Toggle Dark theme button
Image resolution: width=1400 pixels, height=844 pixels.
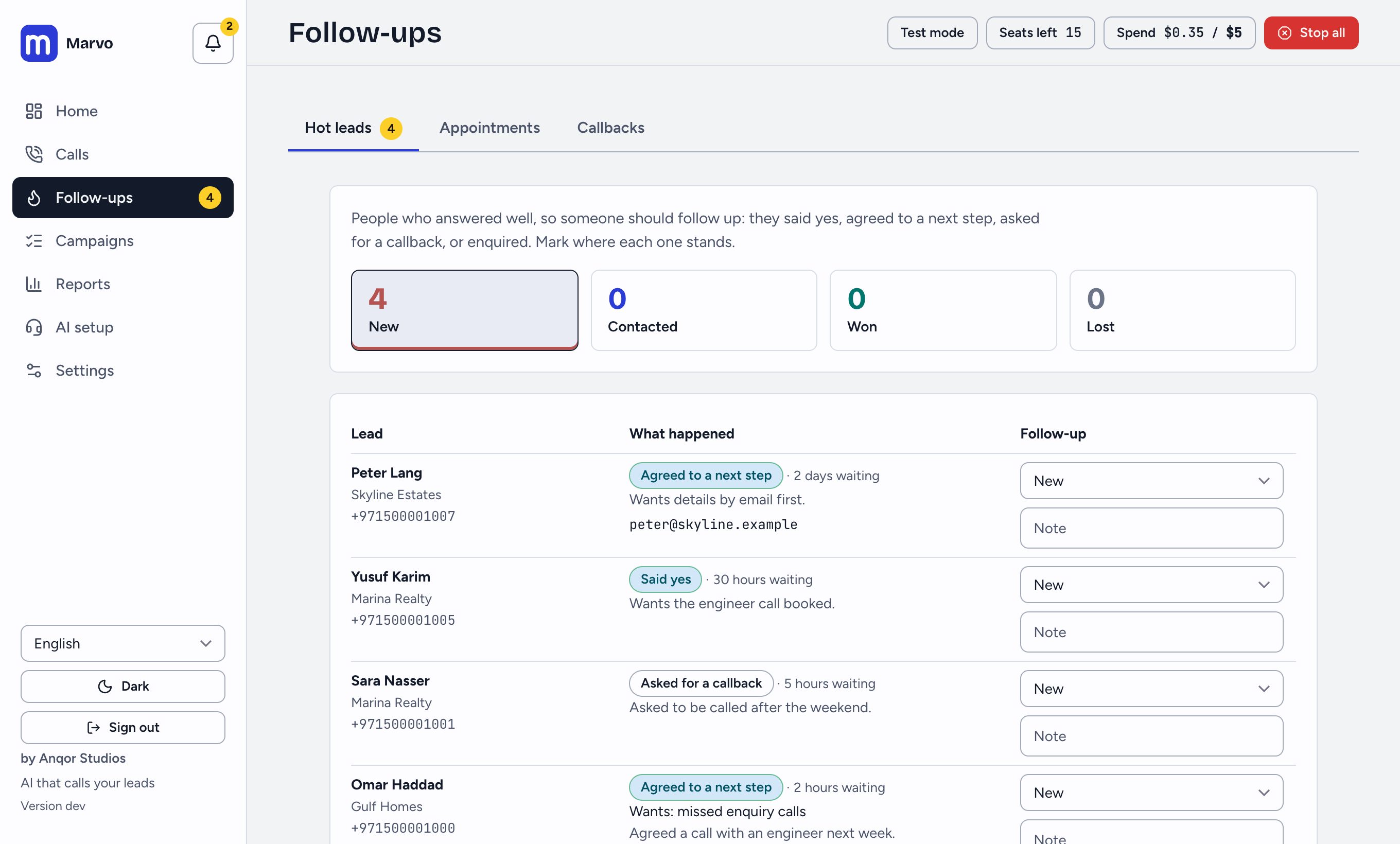(x=122, y=687)
